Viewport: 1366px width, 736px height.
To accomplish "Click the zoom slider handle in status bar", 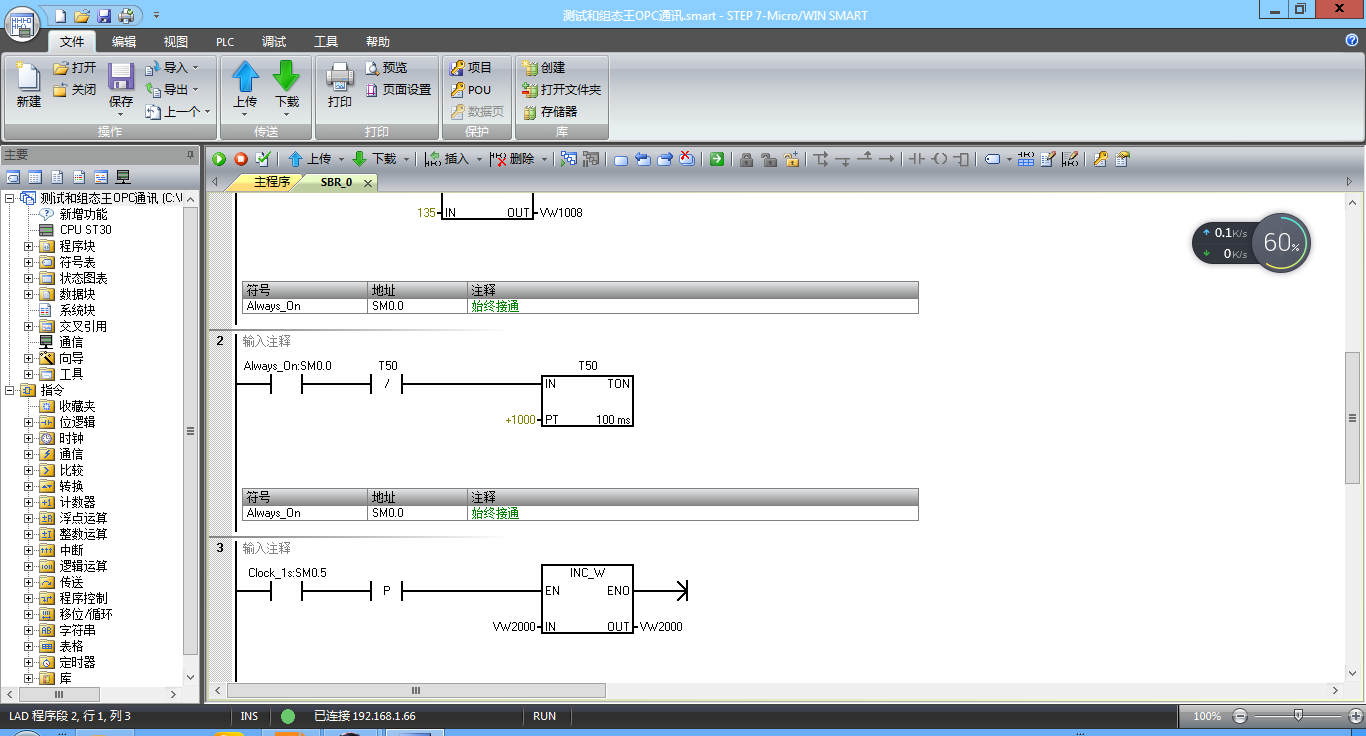I will tap(1298, 716).
